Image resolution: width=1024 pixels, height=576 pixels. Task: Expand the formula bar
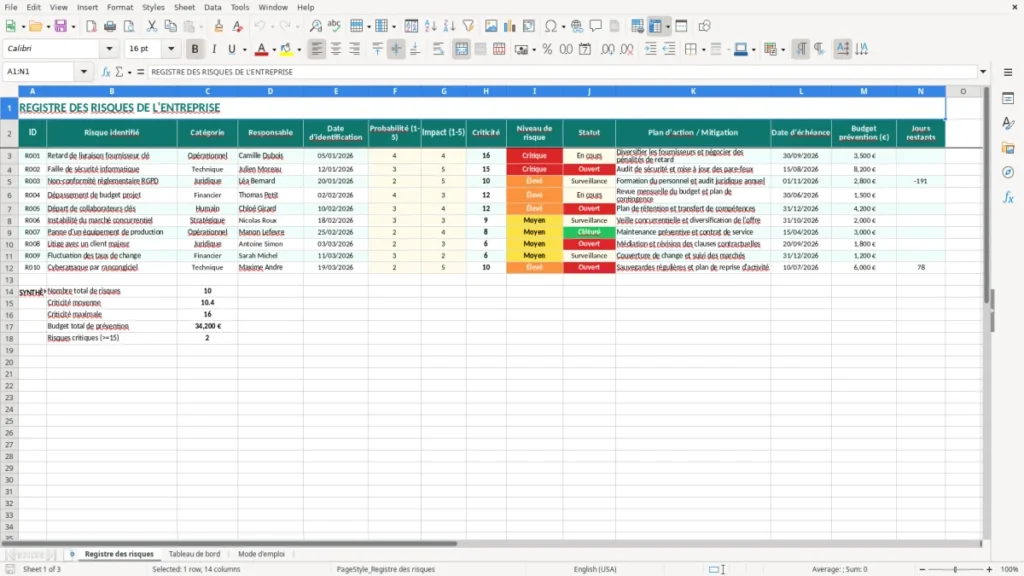(x=983, y=72)
